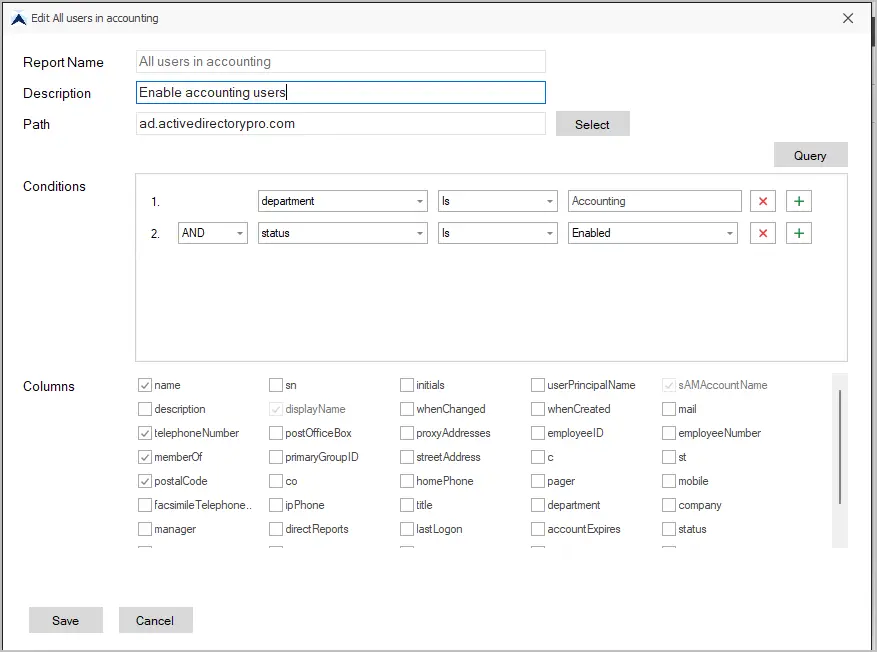Screen dimensions: 877x652
Task: Enable the whenChanged column
Action: (407, 409)
